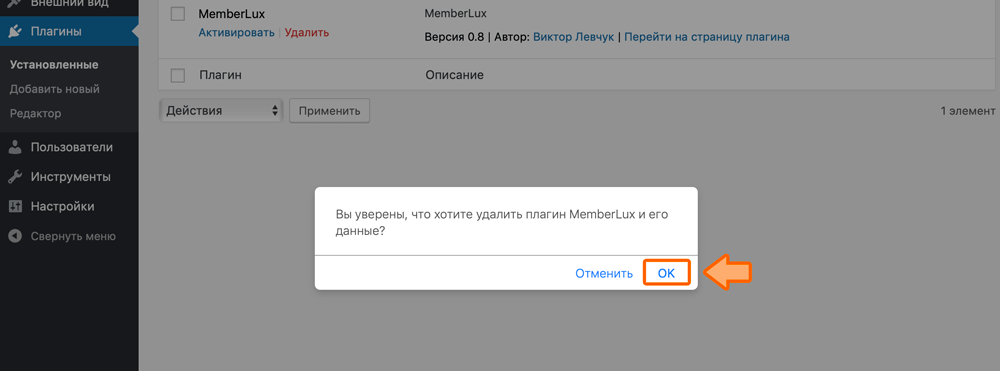
Task: Click the Tools wrench icon
Action: [15, 177]
